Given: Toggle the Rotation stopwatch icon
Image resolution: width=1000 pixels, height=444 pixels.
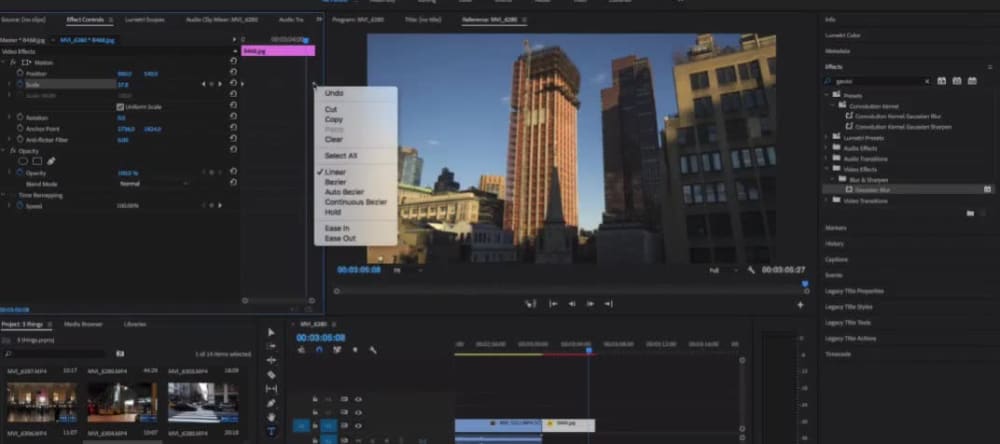Looking at the screenshot, I should [x=20, y=117].
